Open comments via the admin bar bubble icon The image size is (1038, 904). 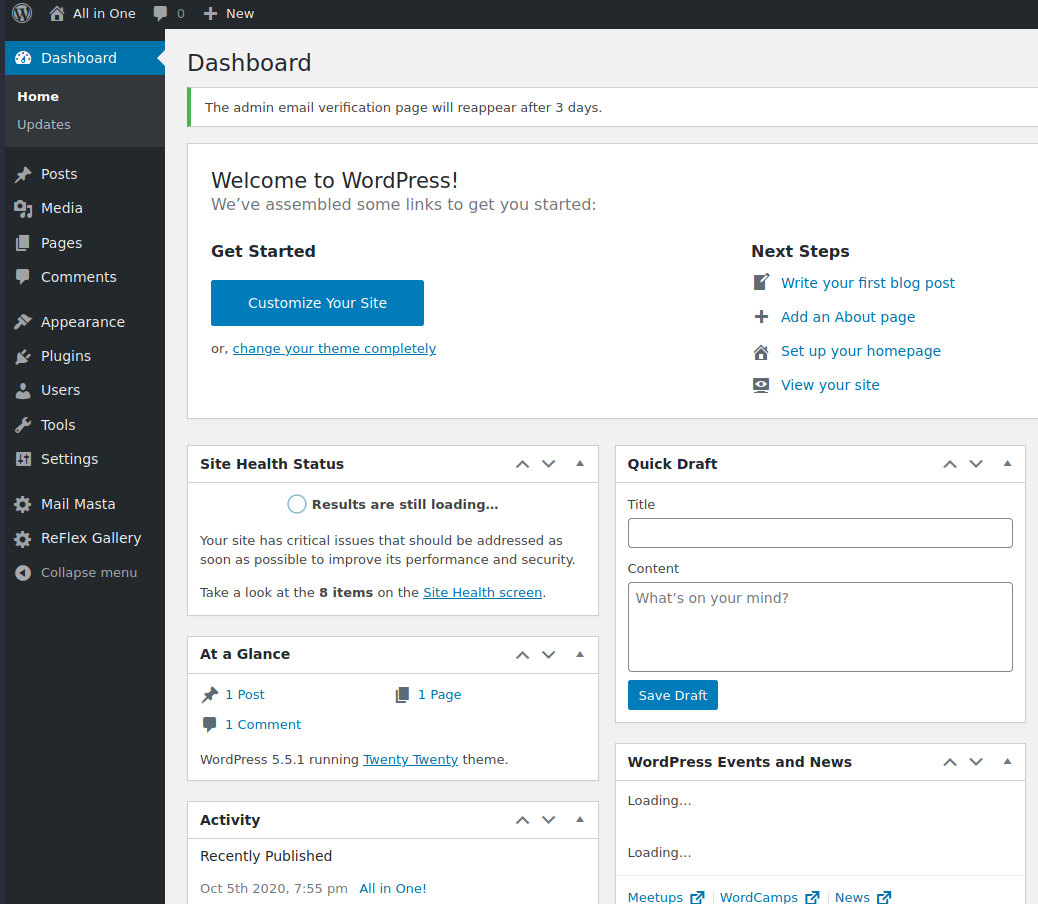click(x=160, y=13)
